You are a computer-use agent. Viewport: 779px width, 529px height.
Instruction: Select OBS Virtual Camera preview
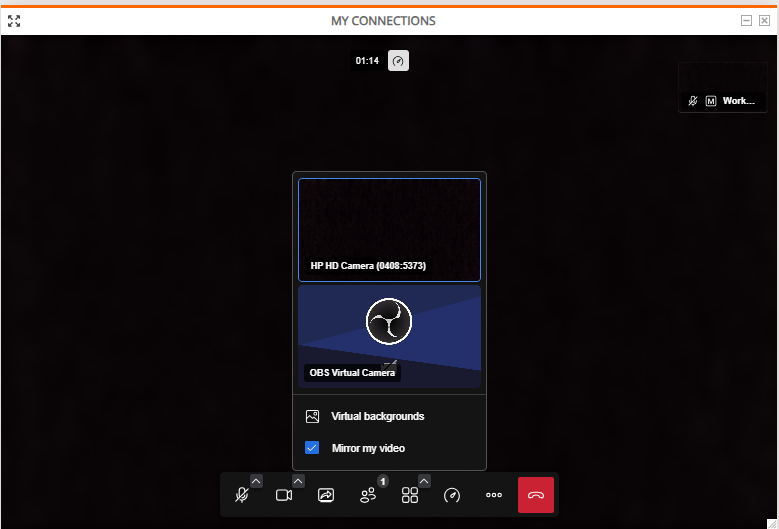point(389,336)
